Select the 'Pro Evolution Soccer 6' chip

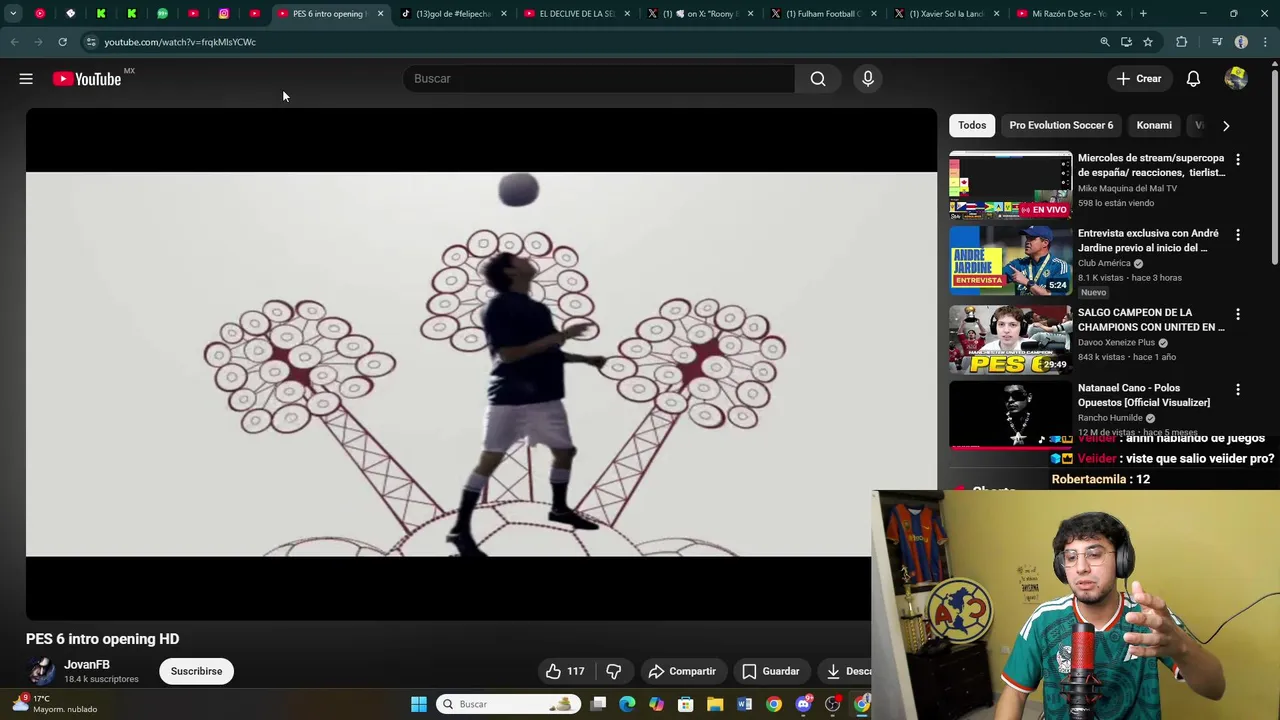1061,125
